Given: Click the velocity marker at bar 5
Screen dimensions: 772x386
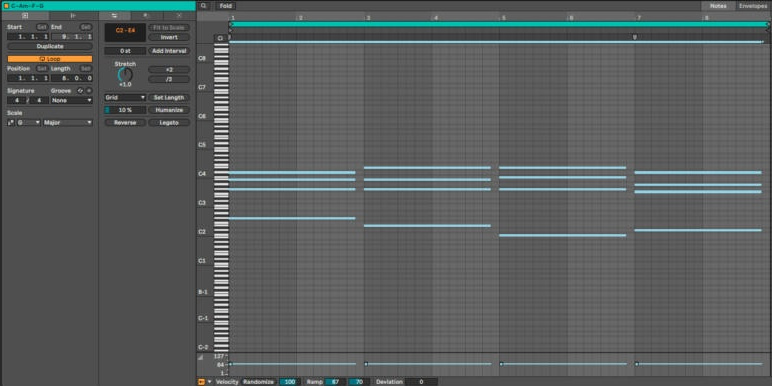Looking at the screenshot, I should click(501, 364).
